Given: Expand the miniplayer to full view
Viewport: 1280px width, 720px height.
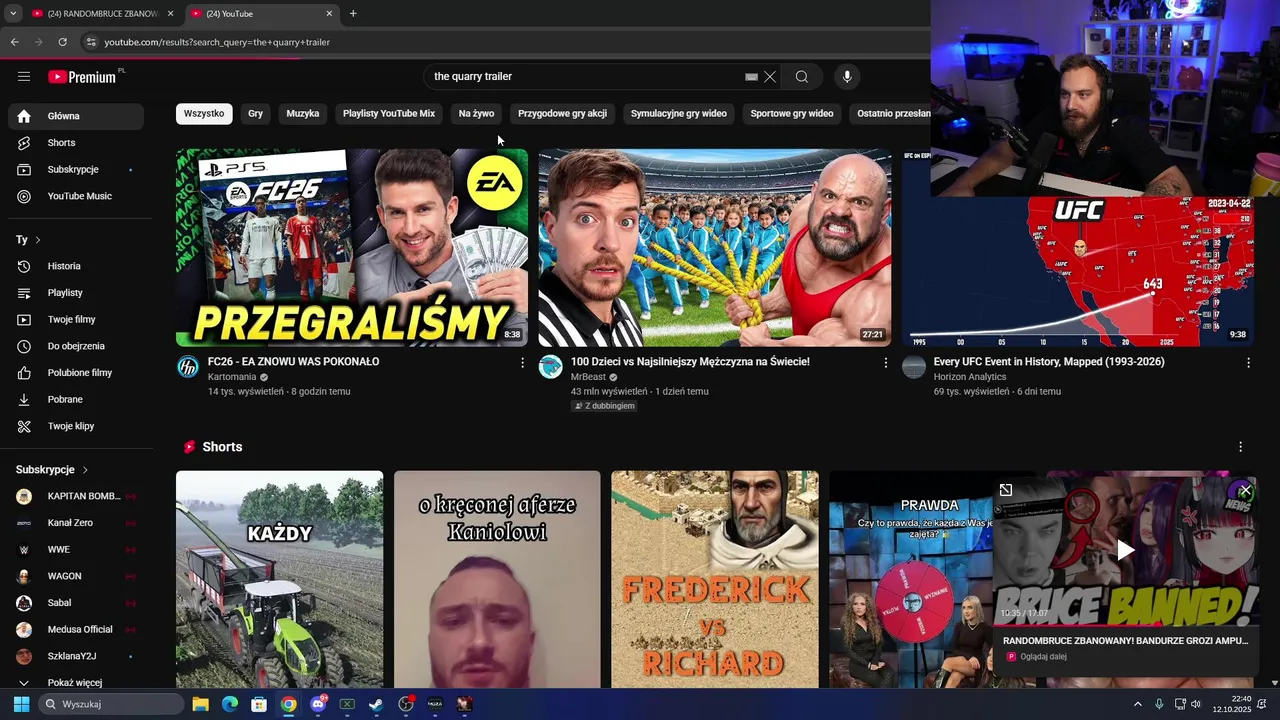Looking at the screenshot, I should (x=1006, y=490).
